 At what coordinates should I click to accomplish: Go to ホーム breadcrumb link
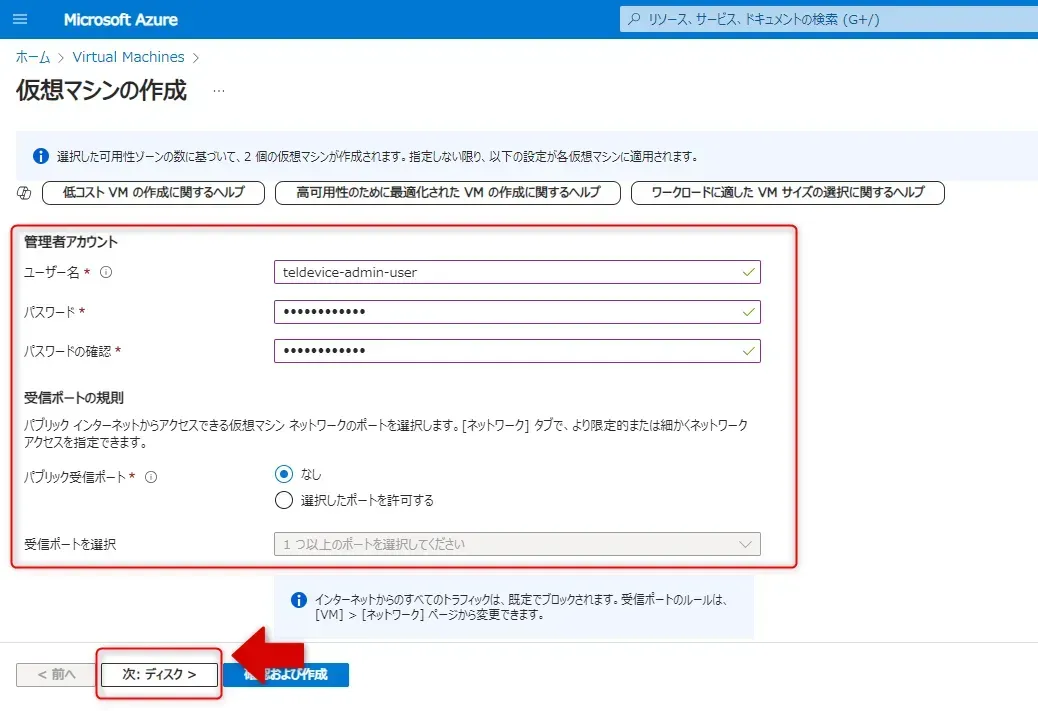point(33,57)
